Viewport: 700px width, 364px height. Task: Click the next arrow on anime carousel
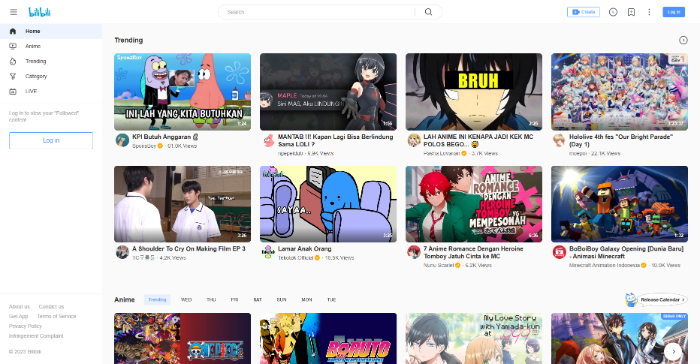click(x=673, y=351)
